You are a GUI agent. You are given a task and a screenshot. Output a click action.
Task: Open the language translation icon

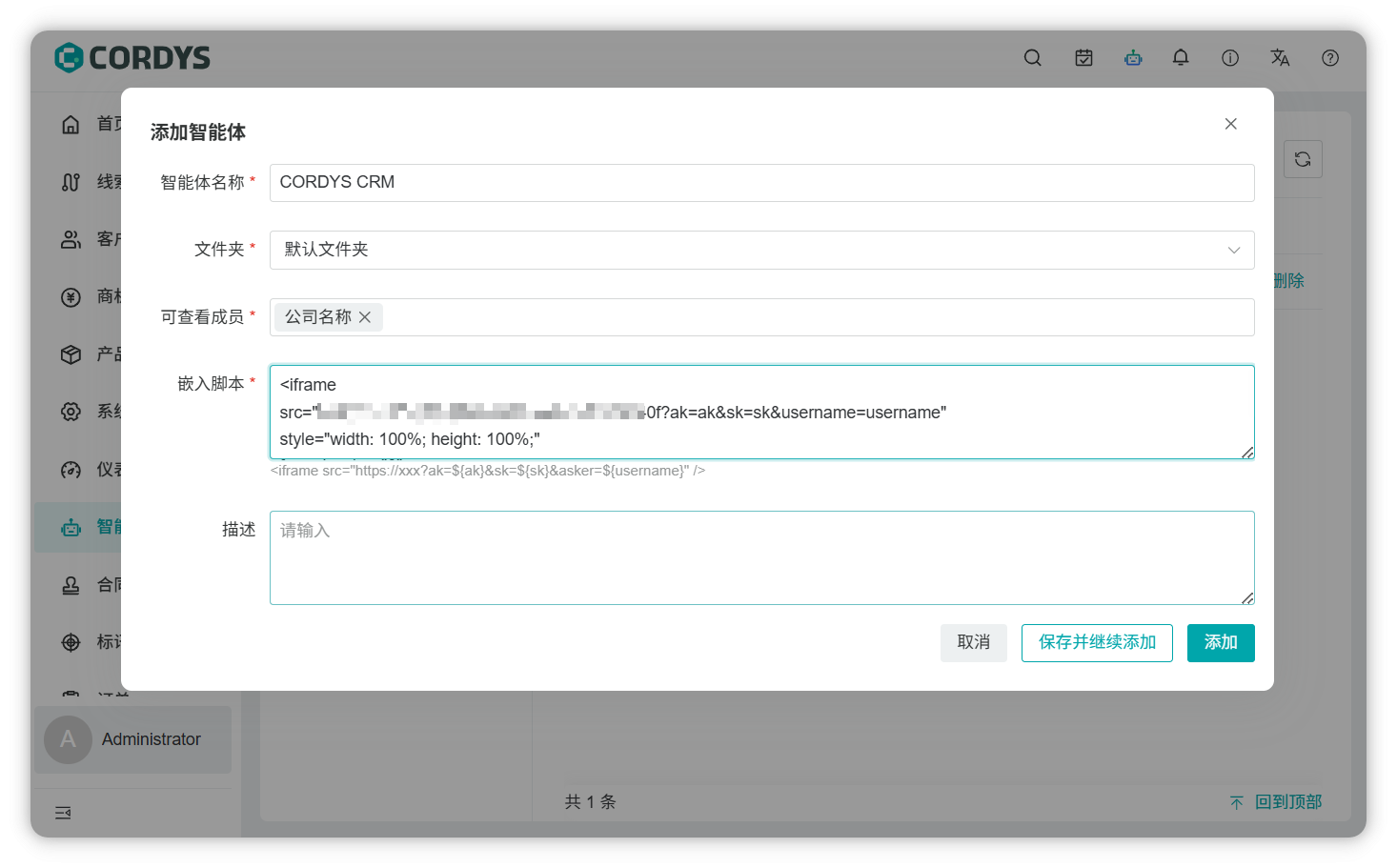coord(1280,58)
